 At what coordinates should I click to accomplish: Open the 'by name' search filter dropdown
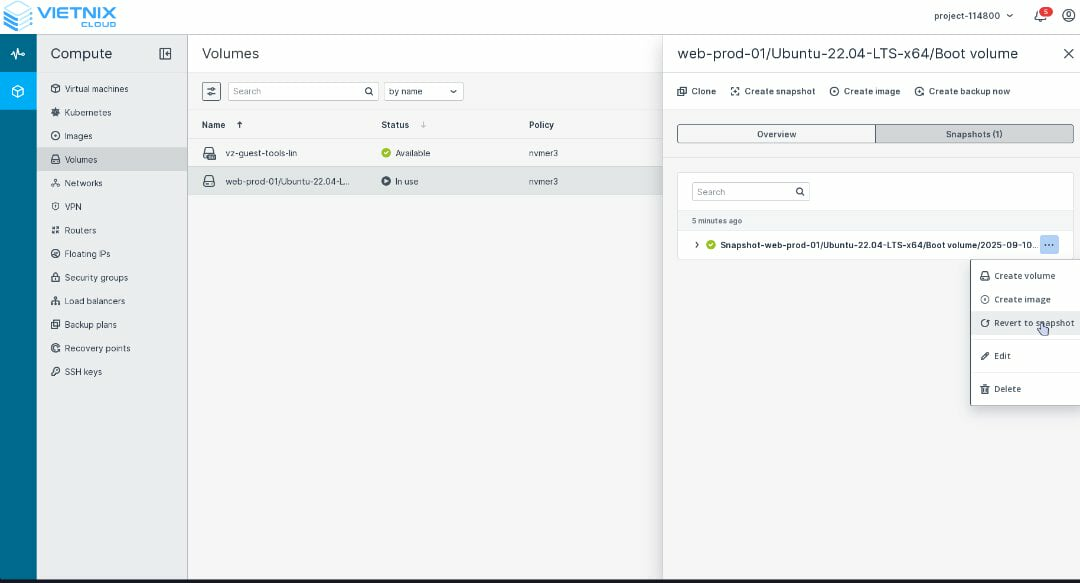(423, 91)
